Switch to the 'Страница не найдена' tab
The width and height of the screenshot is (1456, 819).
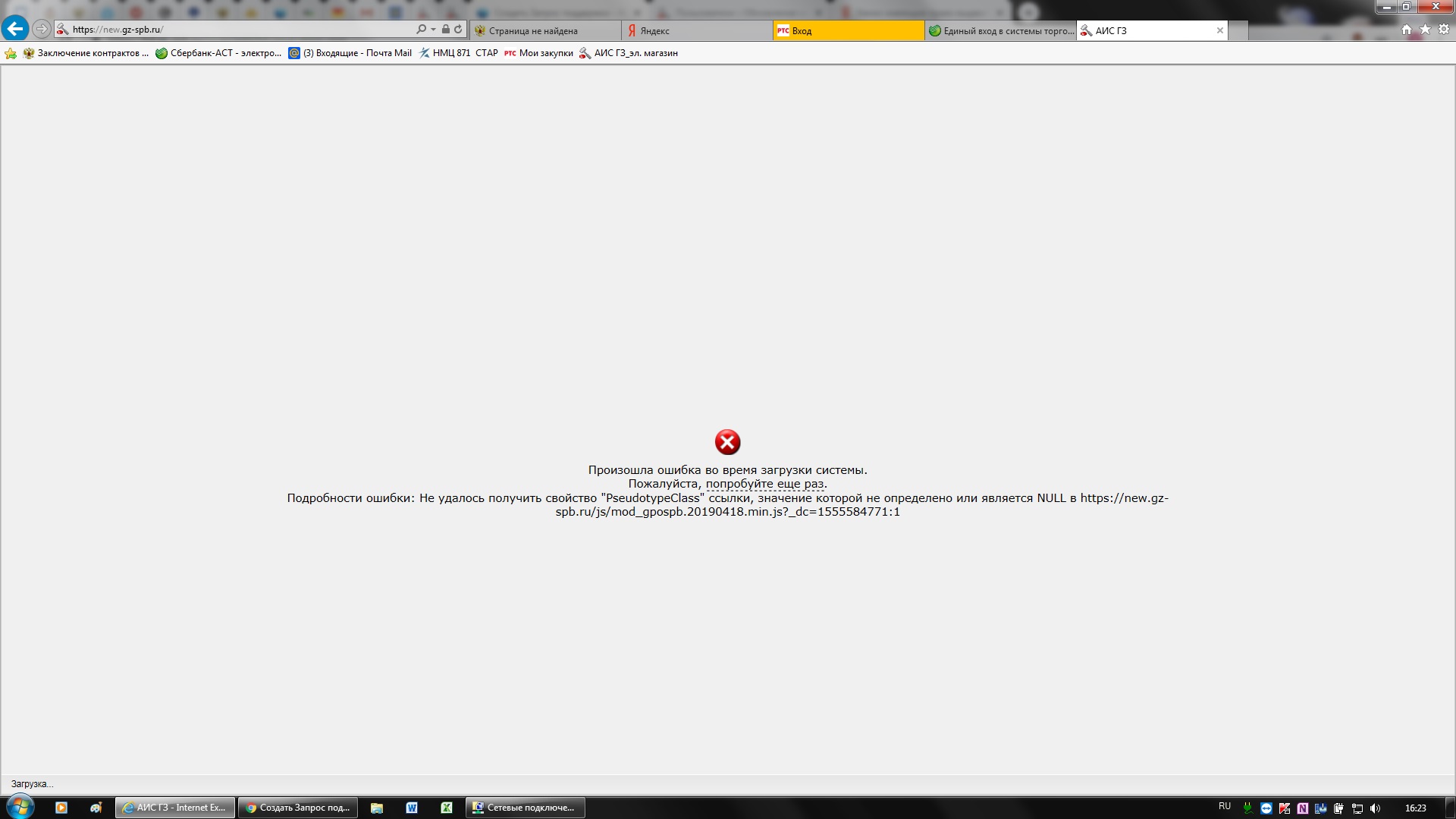point(545,30)
